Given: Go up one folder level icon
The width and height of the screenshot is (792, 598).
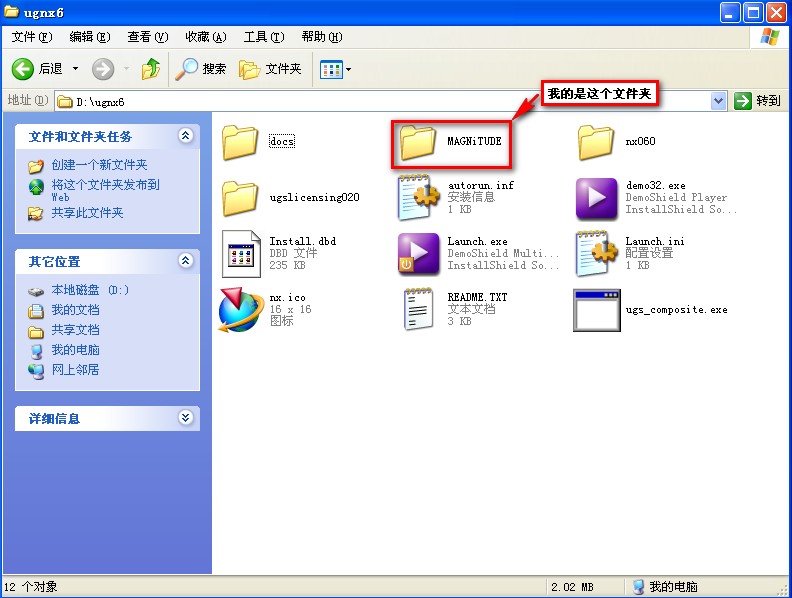Looking at the screenshot, I should point(151,69).
